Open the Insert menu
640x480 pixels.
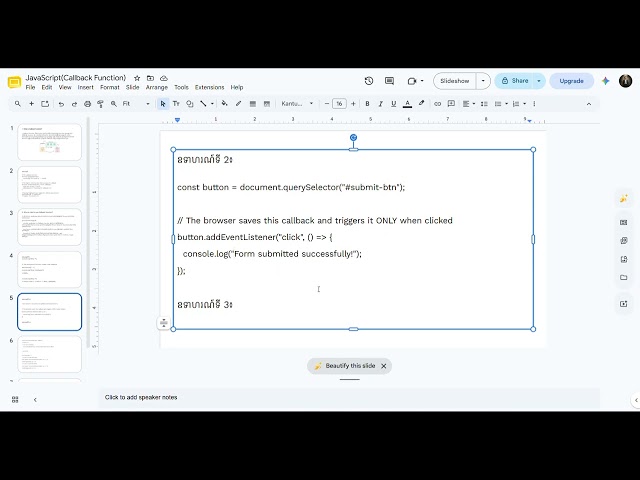click(x=86, y=87)
